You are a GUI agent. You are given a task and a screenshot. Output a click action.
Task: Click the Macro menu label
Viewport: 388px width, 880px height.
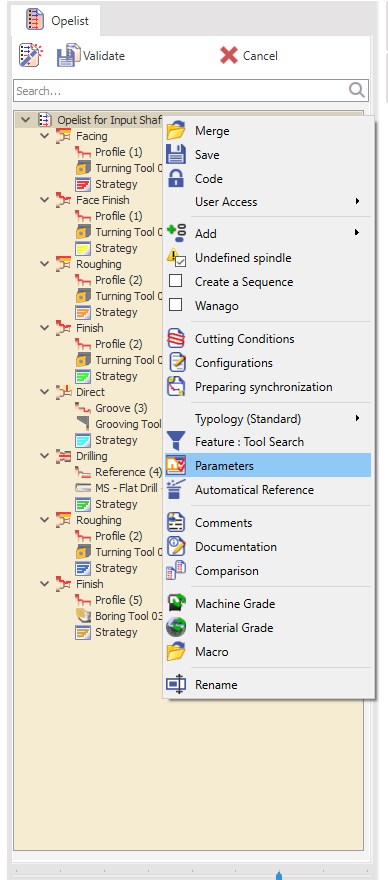[212, 652]
